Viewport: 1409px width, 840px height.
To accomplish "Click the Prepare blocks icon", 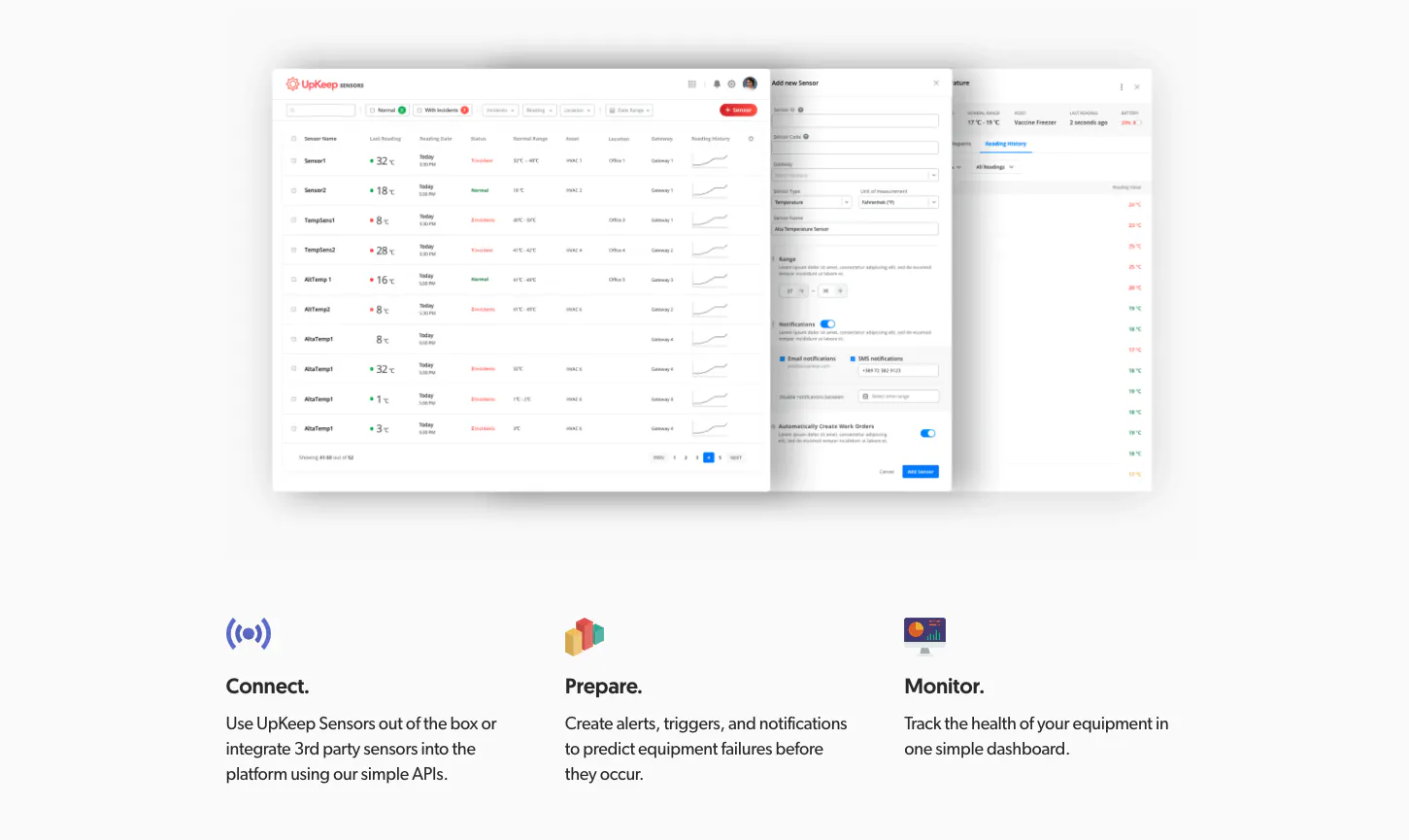I will click(585, 636).
